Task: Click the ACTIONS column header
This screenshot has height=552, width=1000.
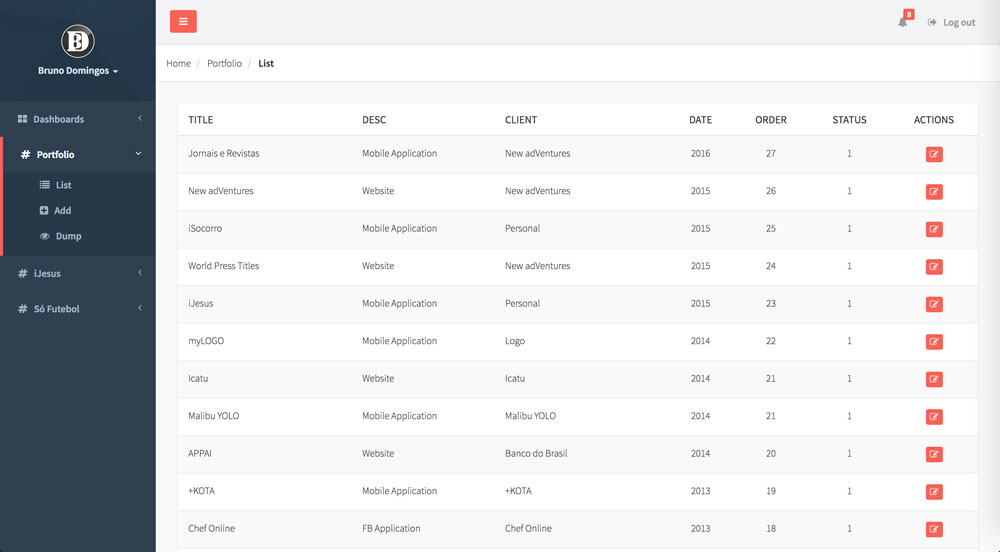Action: [x=934, y=120]
